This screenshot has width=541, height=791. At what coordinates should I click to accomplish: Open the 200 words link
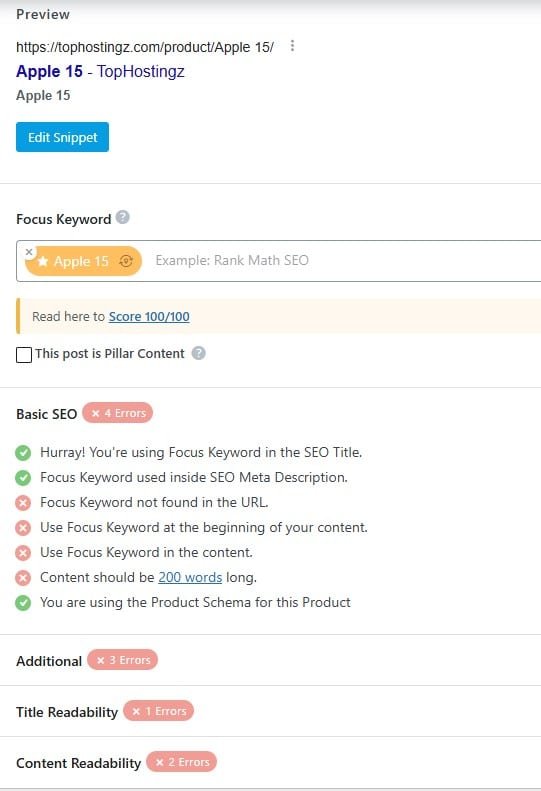(190, 577)
